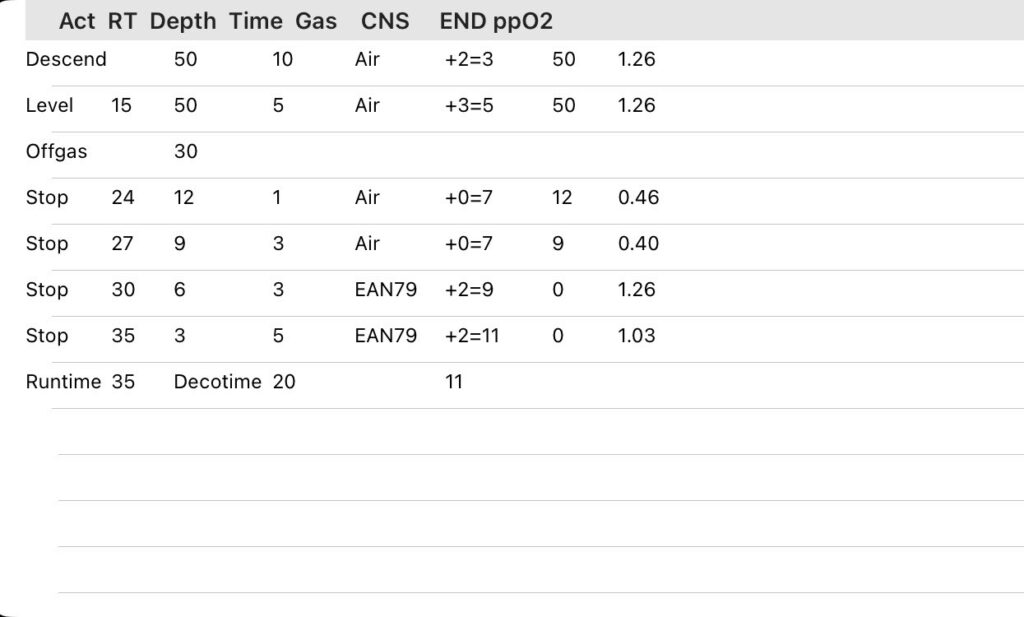Click the ppO2 value 0.46
Image resolution: width=1024 pixels, height=617 pixels.
pyautogui.click(x=638, y=197)
